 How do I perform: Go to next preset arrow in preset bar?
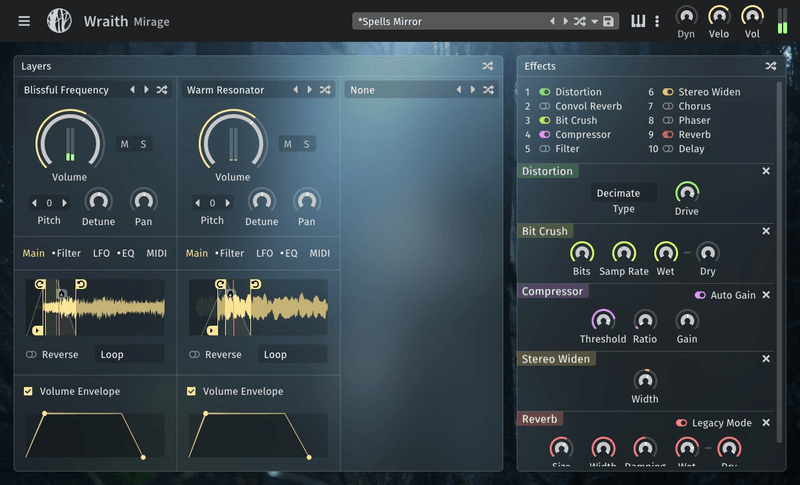pos(565,21)
